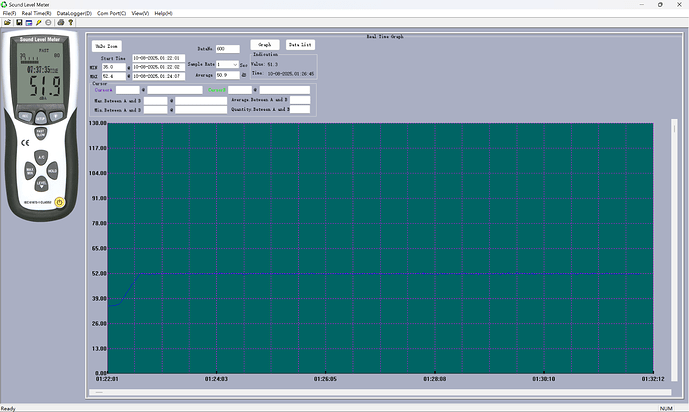Click the Graph button
This screenshot has height=412, width=689.
(x=265, y=45)
